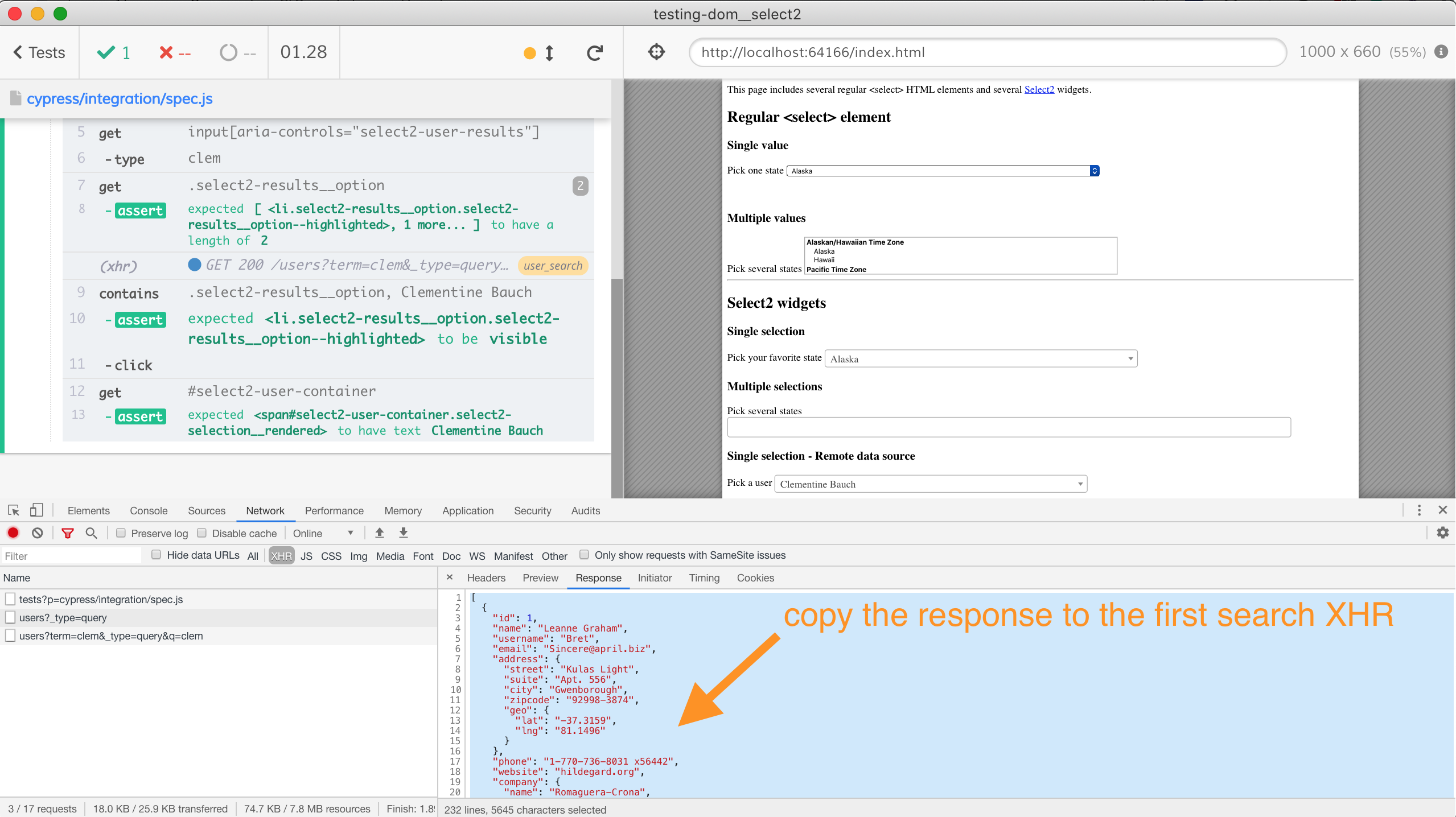Click the rerun tests reload icon

[595, 53]
